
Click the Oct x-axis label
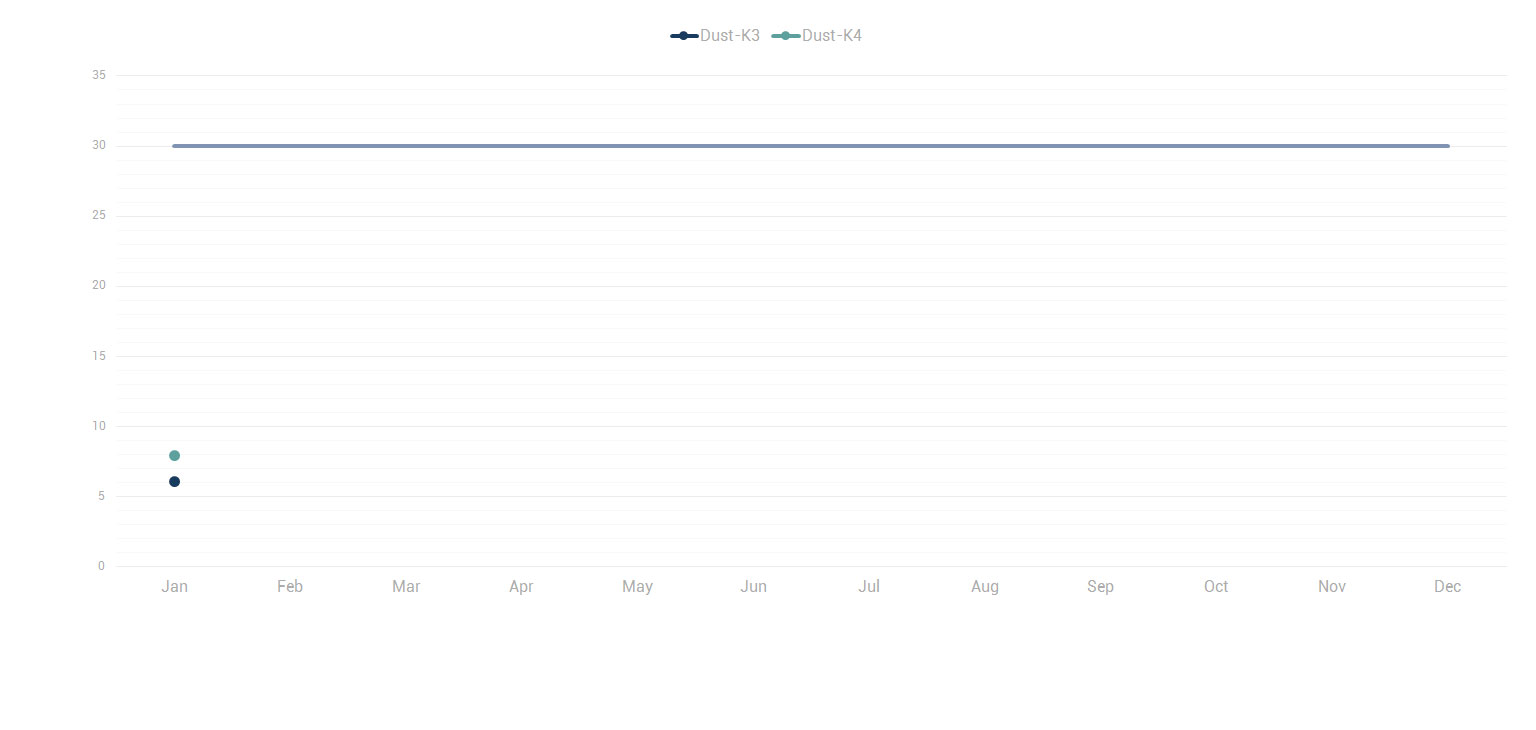coord(1216,587)
